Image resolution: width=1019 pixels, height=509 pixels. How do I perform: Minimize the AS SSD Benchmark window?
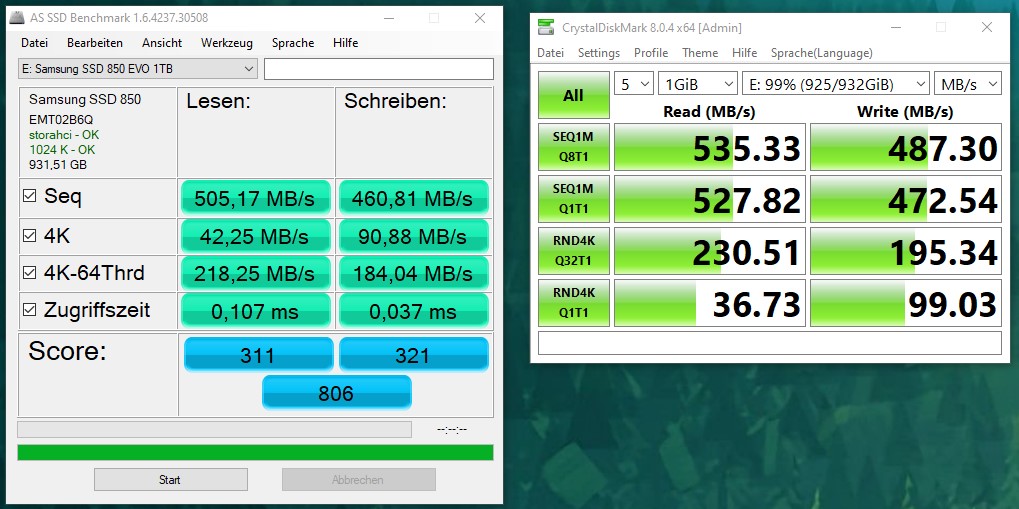pyautogui.click(x=387, y=18)
